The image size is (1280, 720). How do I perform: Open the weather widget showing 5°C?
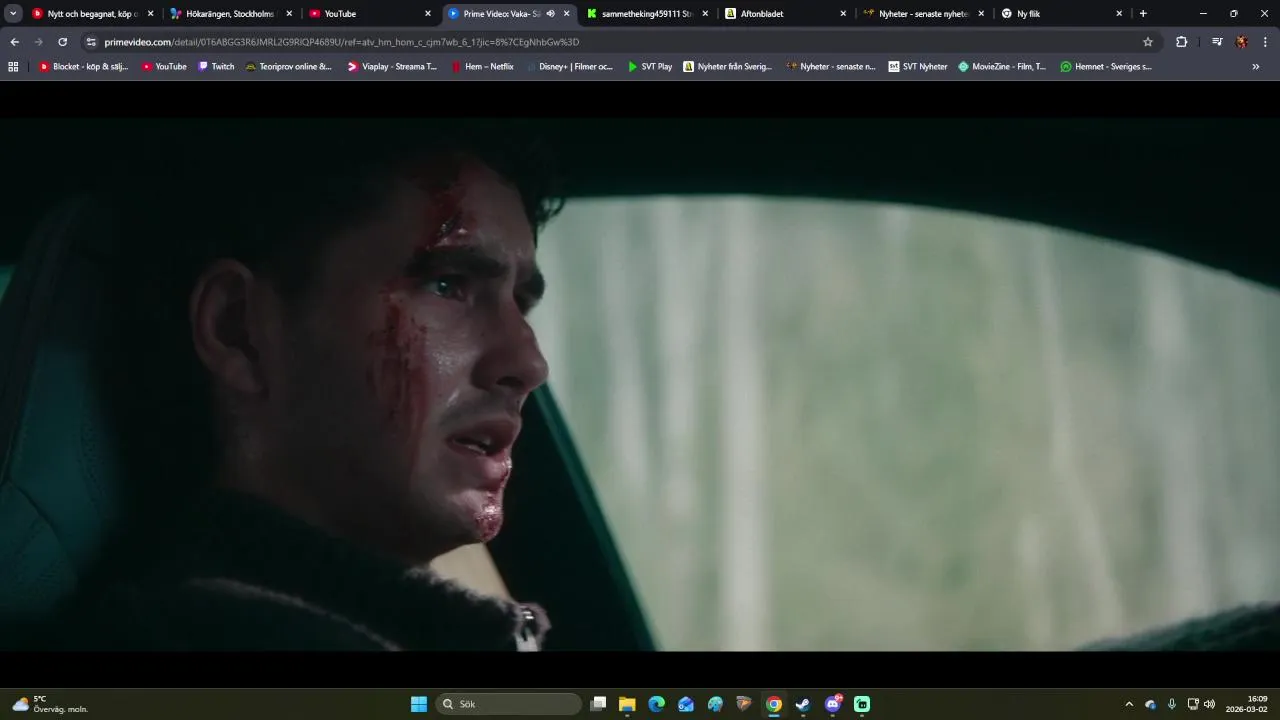(50, 704)
